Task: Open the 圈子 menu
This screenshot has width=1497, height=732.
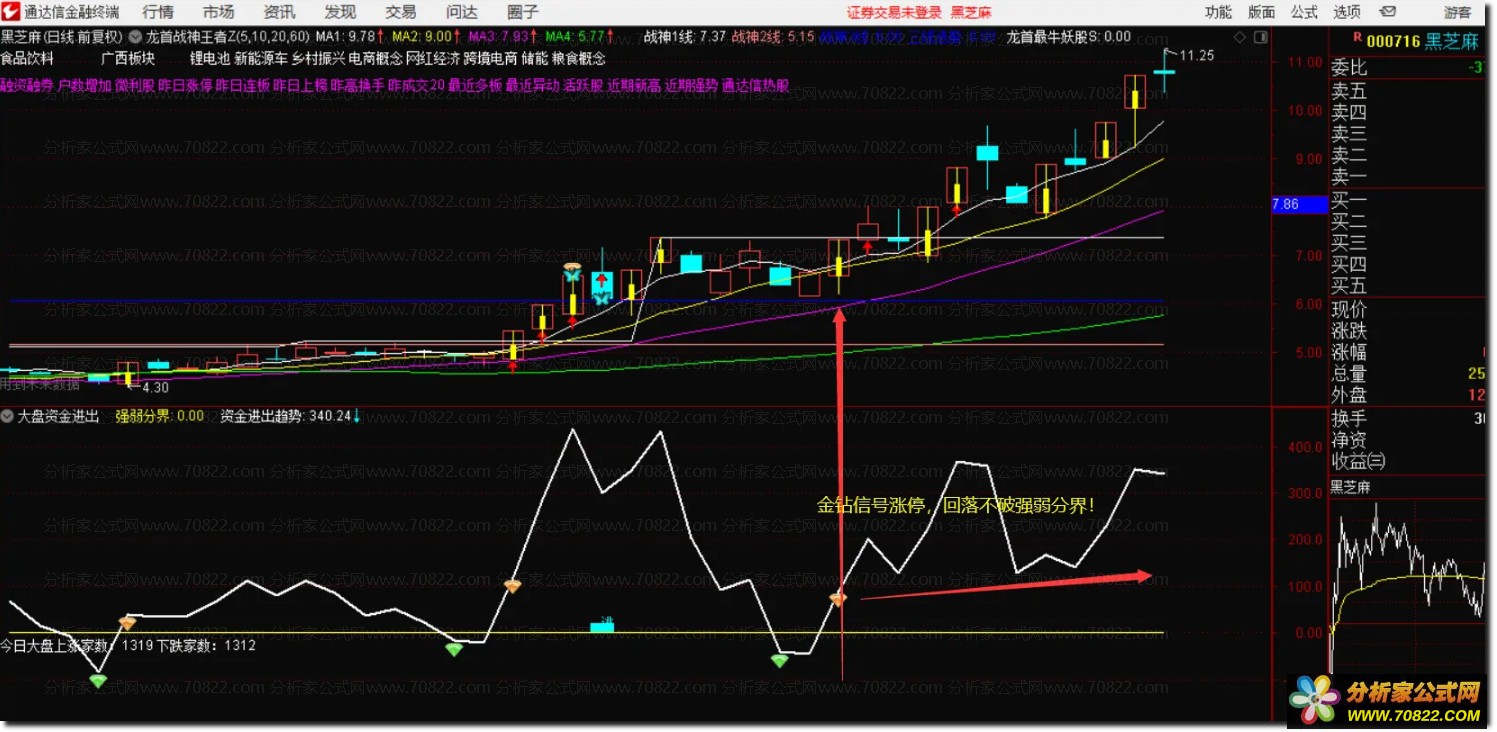Action: (x=523, y=12)
